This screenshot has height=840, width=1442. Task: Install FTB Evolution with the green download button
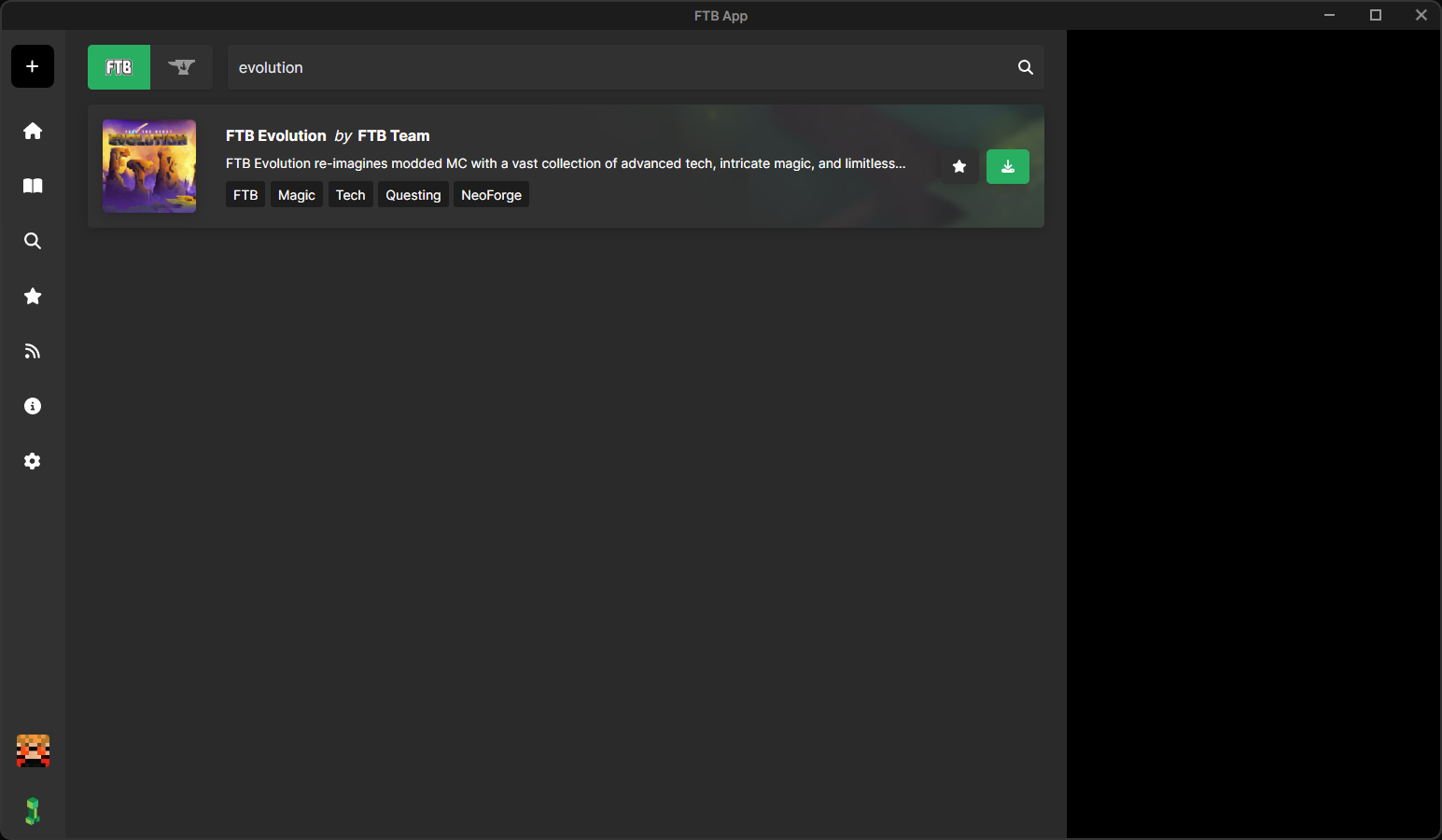(x=1007, y=167)
